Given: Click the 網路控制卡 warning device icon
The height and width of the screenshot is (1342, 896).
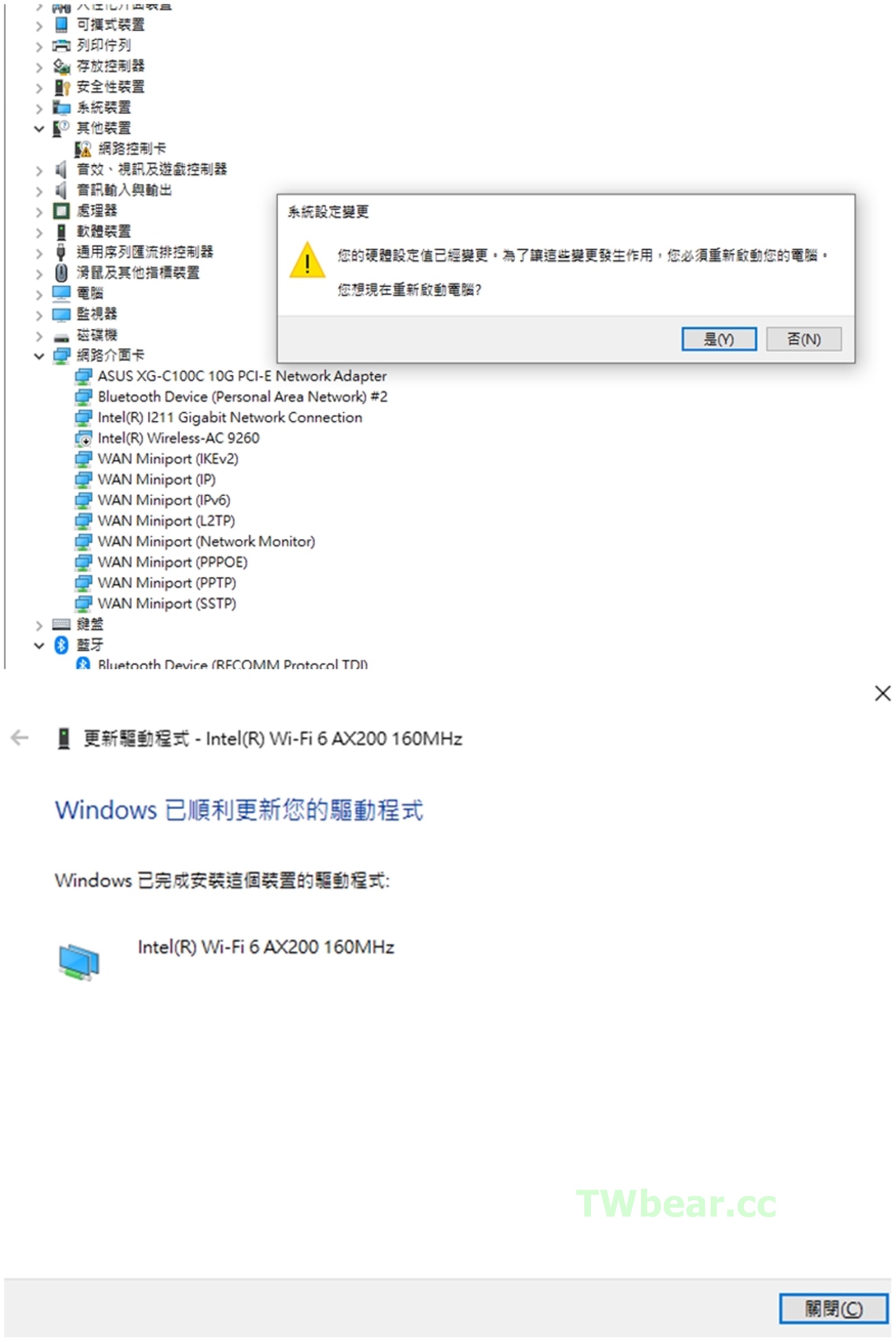Looking at the screenshot, I should click(x=83, y=149).
